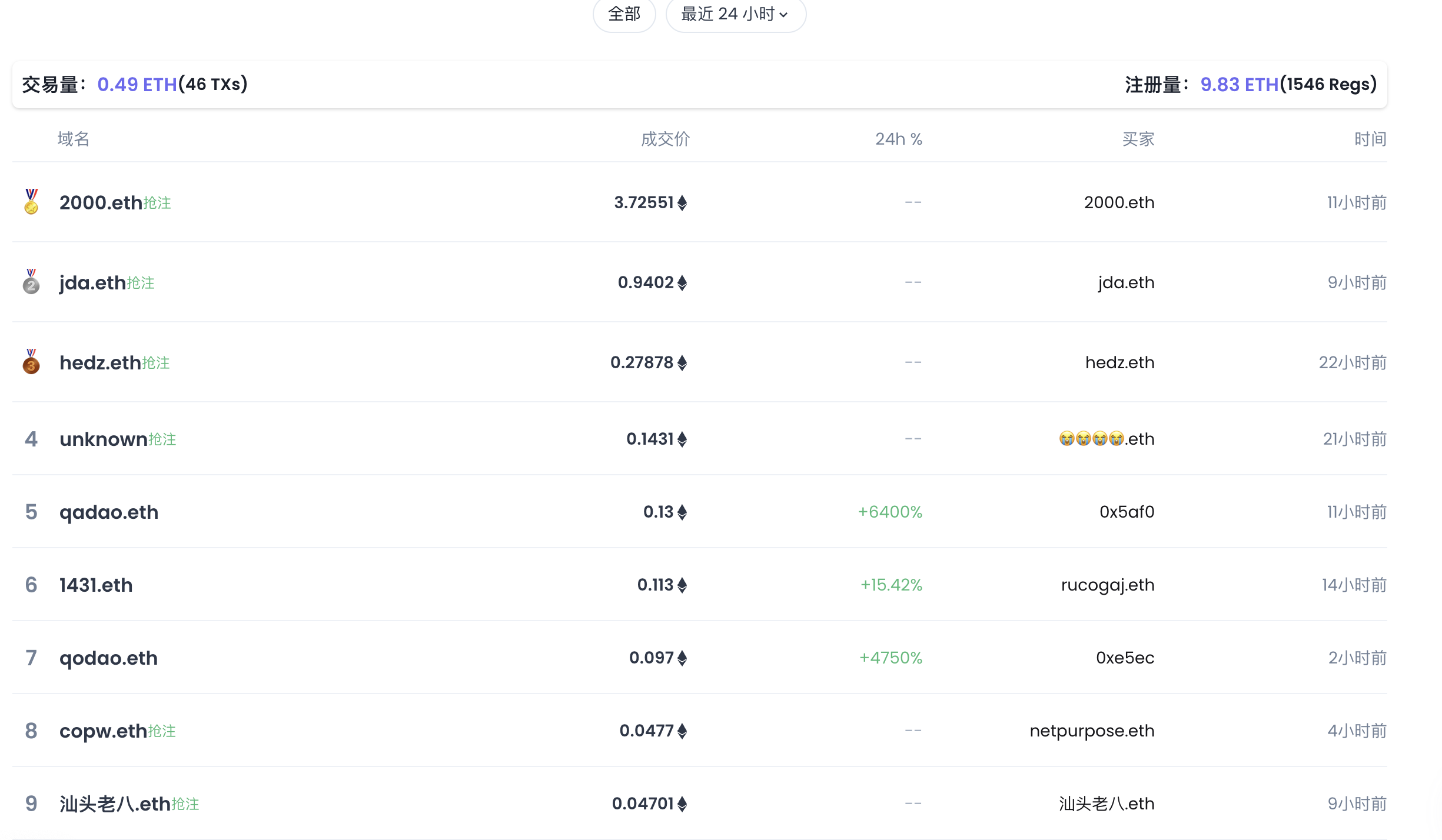Click the gold medal icon beside 2000.eth
This screenshot has height=840, width=1442.
pyautogui.click(x=31, y=202)
